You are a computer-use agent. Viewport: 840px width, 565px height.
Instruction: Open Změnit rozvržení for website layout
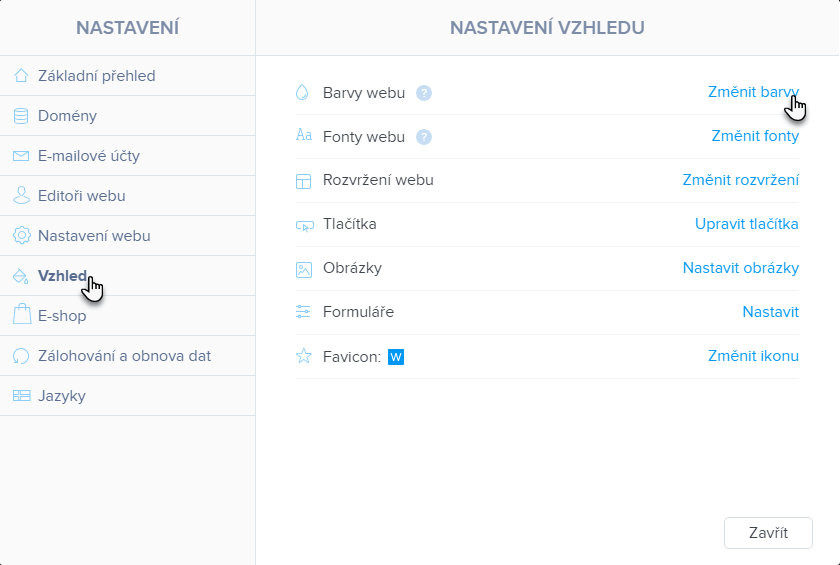[740, 180]
